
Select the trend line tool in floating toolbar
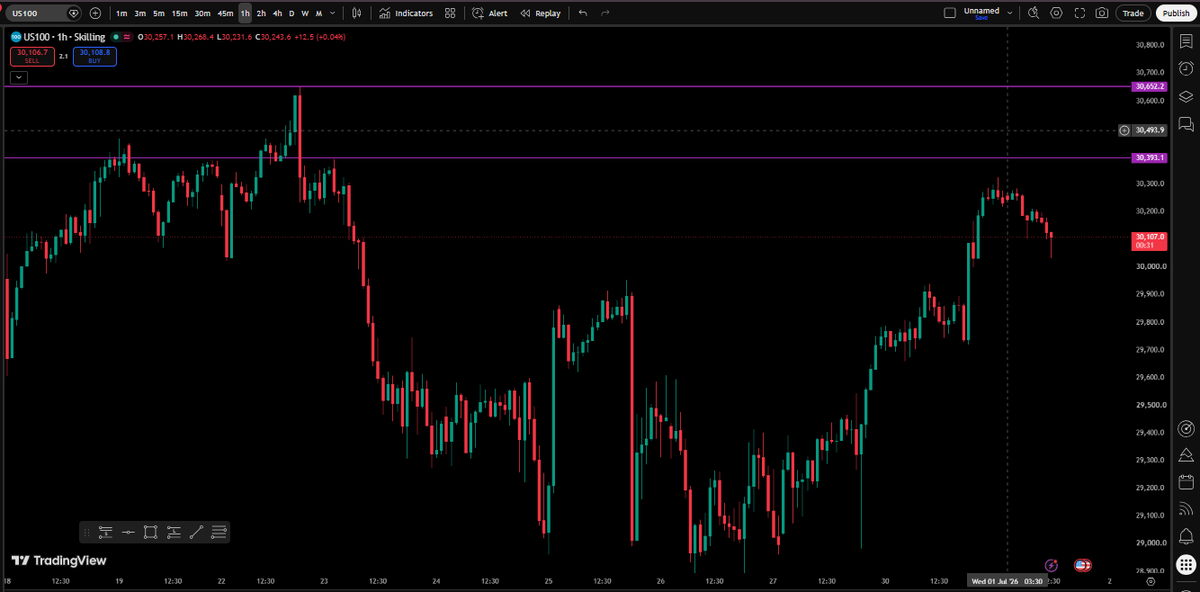197,532
